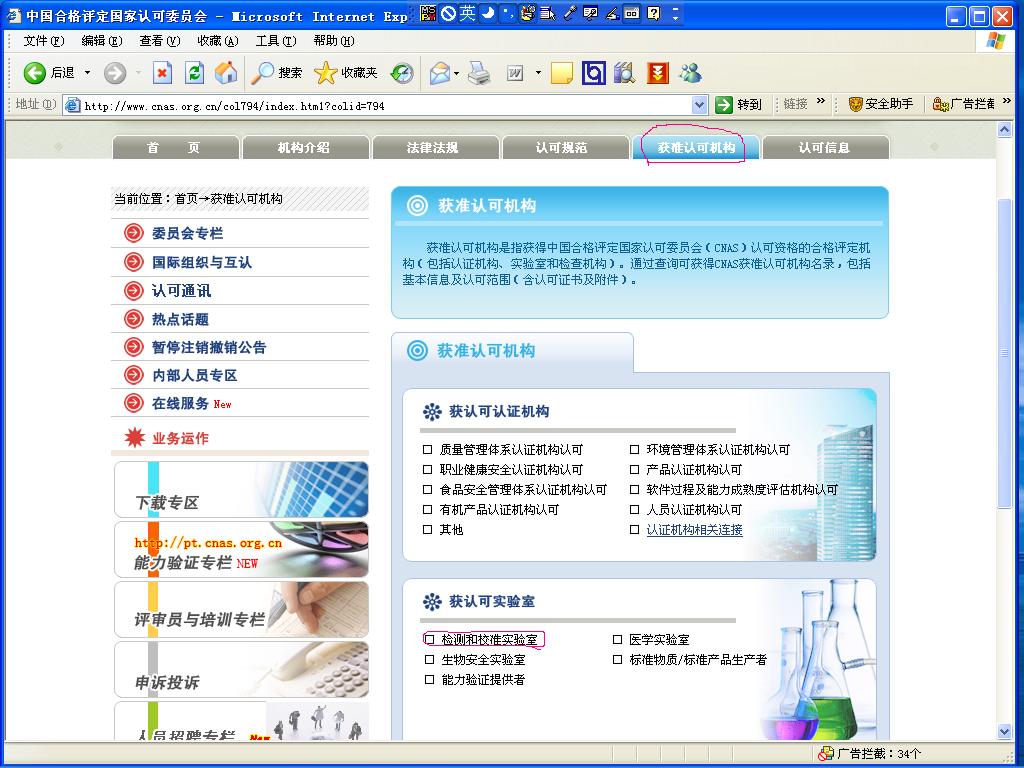Open the Back button history dropdown arrow
Viewport: 1024px width, 768px height.
pos(87,72)
